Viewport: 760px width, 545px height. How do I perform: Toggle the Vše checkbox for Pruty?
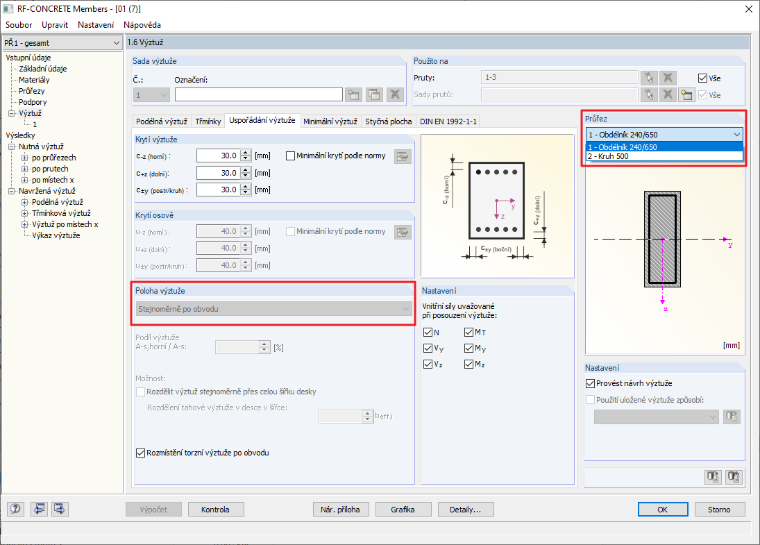tap(702, 78)
